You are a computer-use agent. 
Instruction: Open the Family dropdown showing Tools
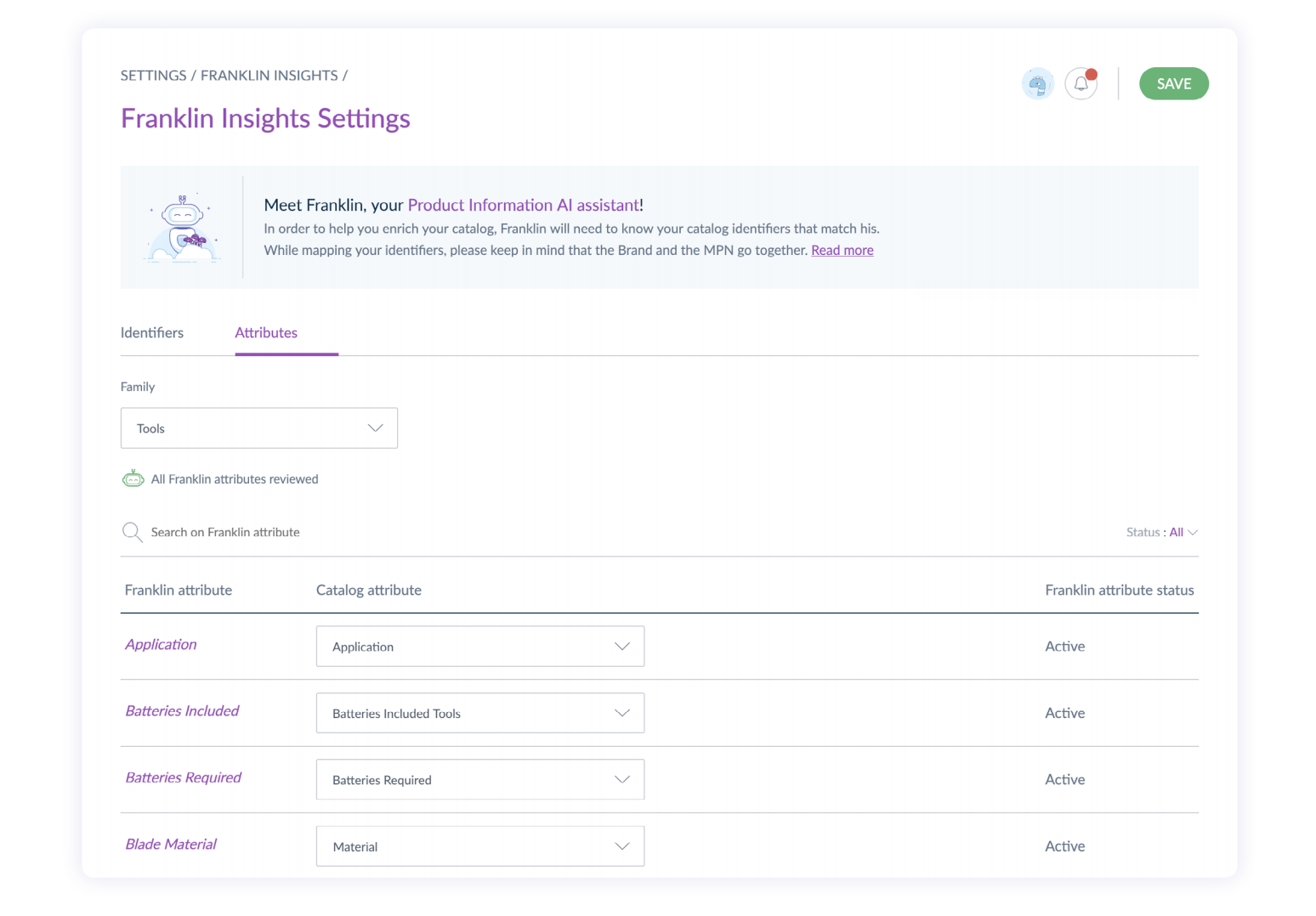tap(259, 428)
